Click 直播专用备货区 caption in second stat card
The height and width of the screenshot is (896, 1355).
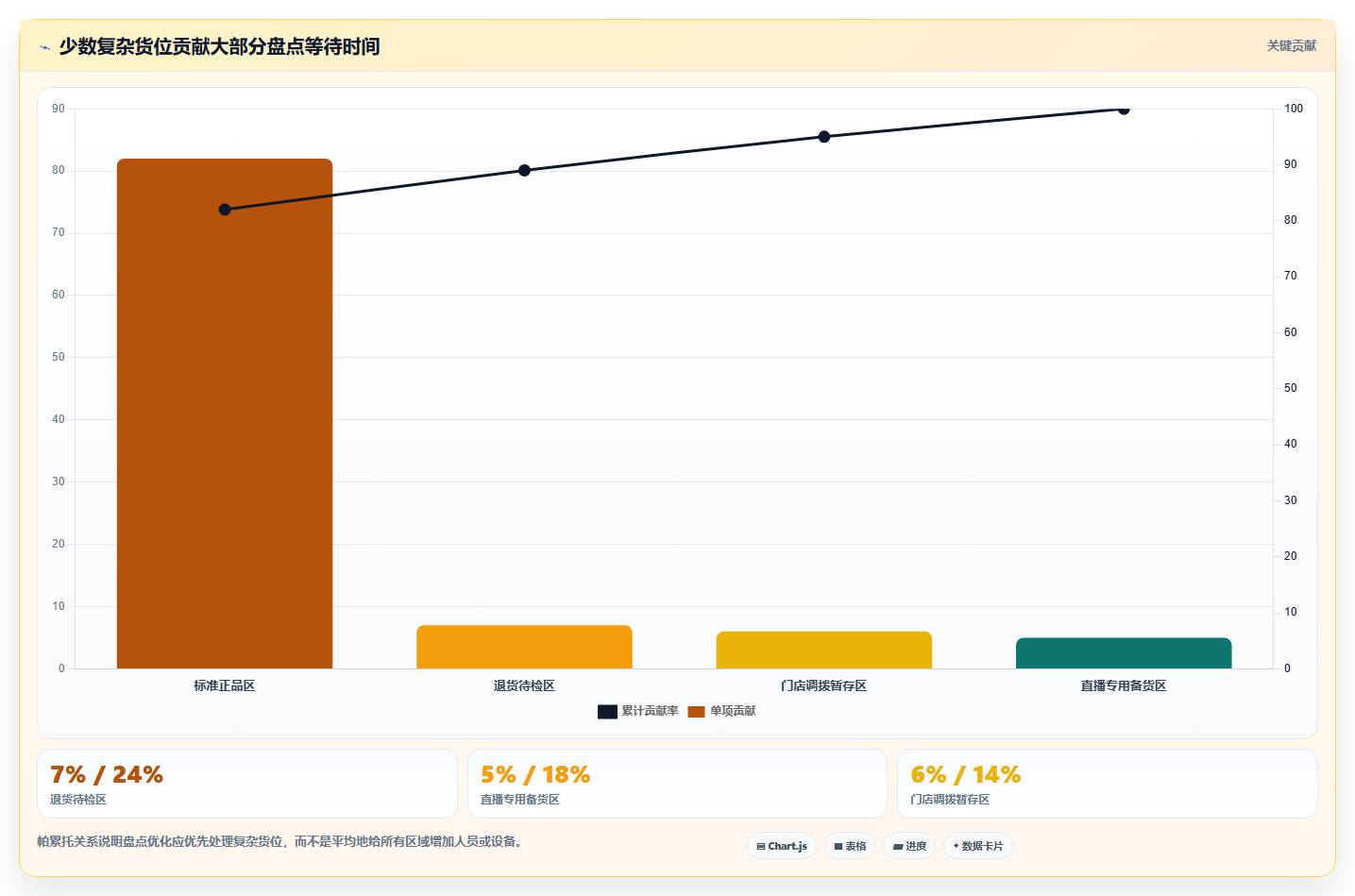(x=520, y=800)
